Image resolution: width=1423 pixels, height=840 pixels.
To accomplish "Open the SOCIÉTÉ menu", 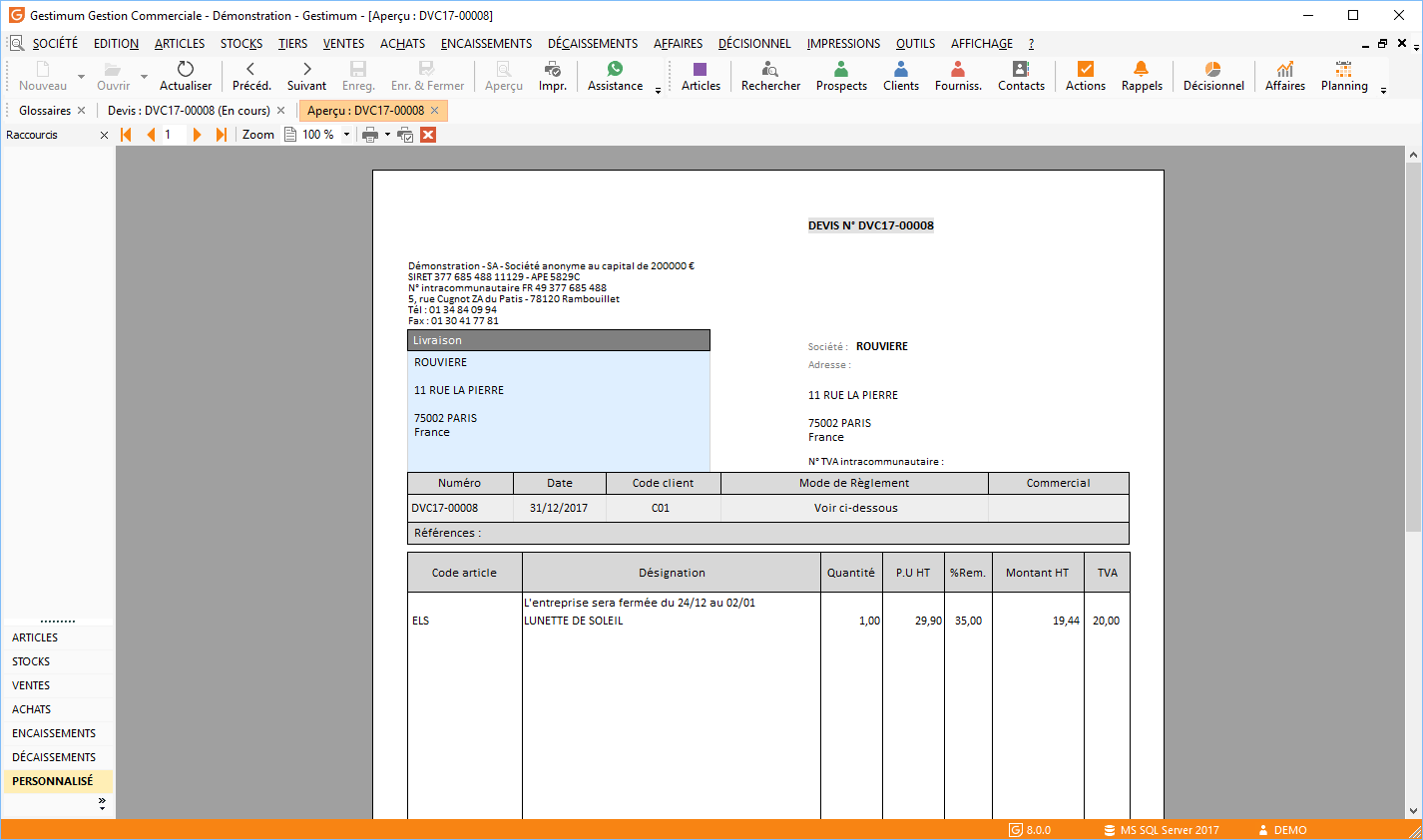I will tap(55, 43).
